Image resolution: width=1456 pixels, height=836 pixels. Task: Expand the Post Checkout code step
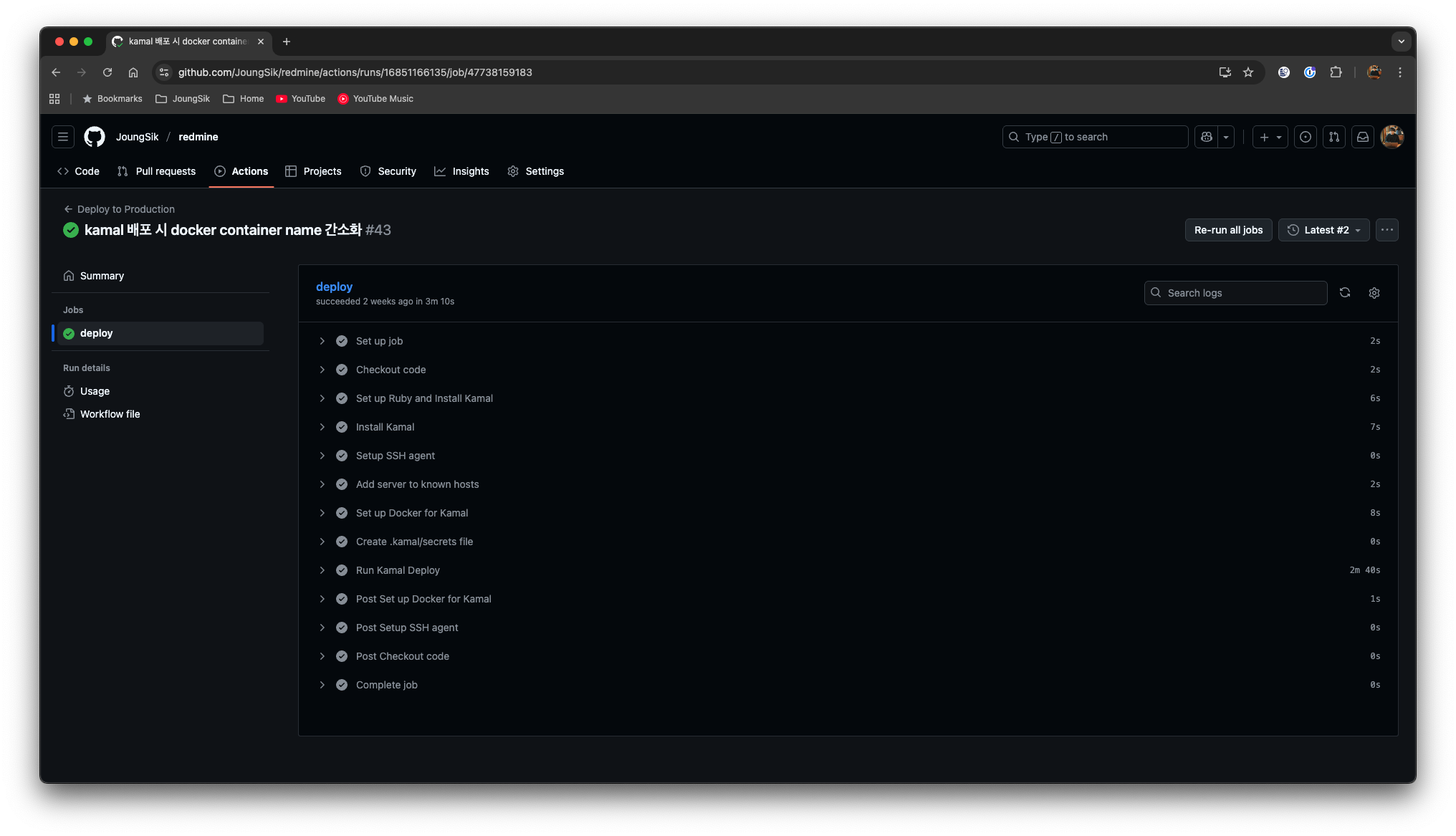(x=848, y=656)
